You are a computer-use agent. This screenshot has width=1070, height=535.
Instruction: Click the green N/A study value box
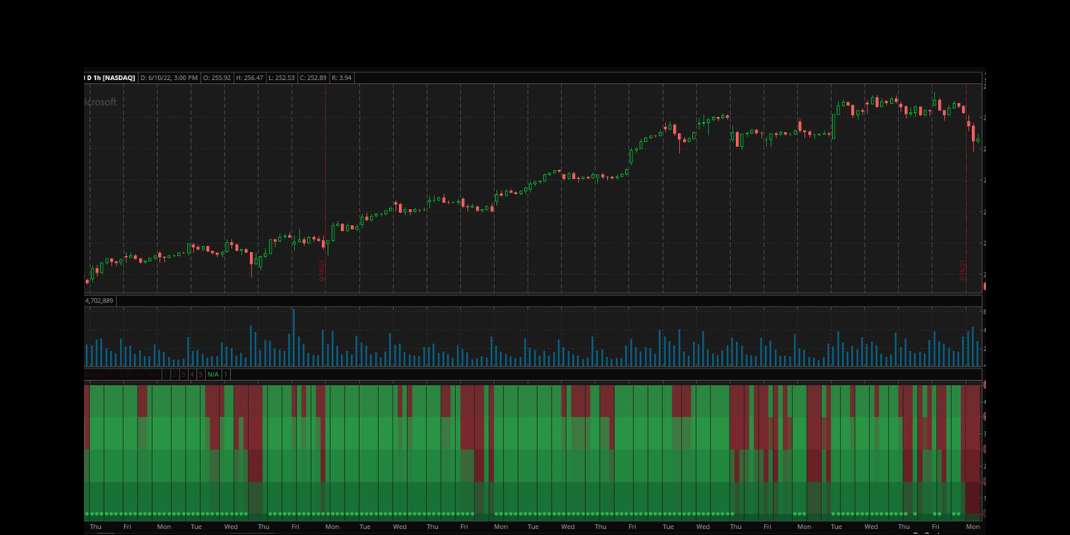pyautogui.click(x=213, y=374)
